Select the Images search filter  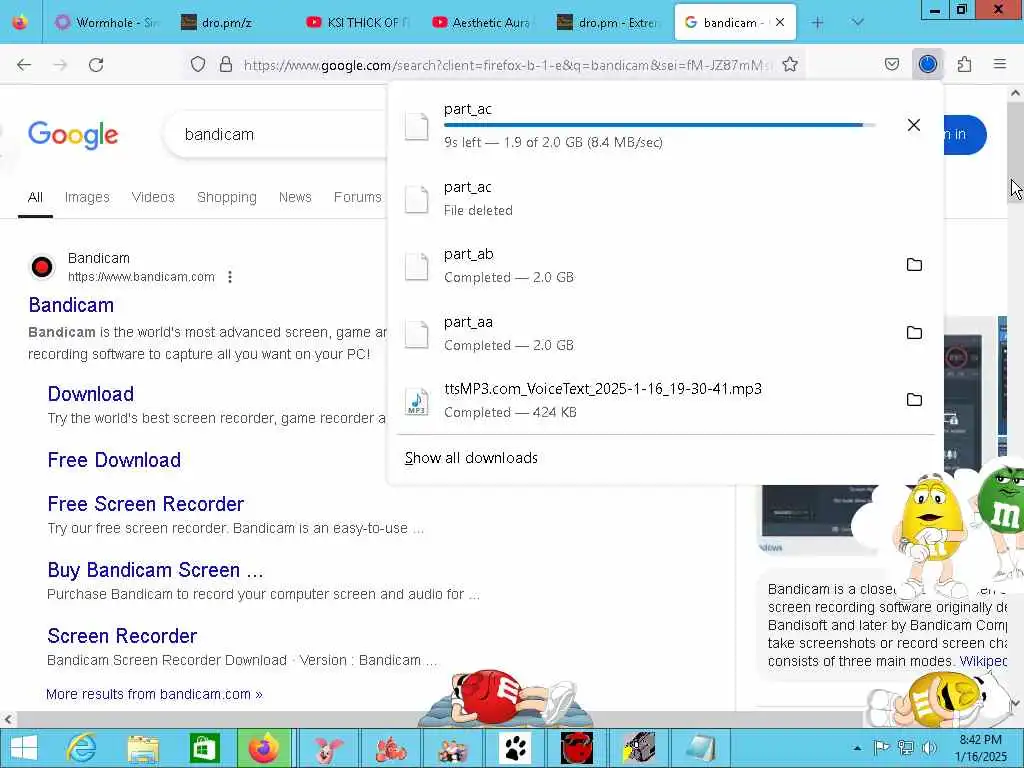87,197
